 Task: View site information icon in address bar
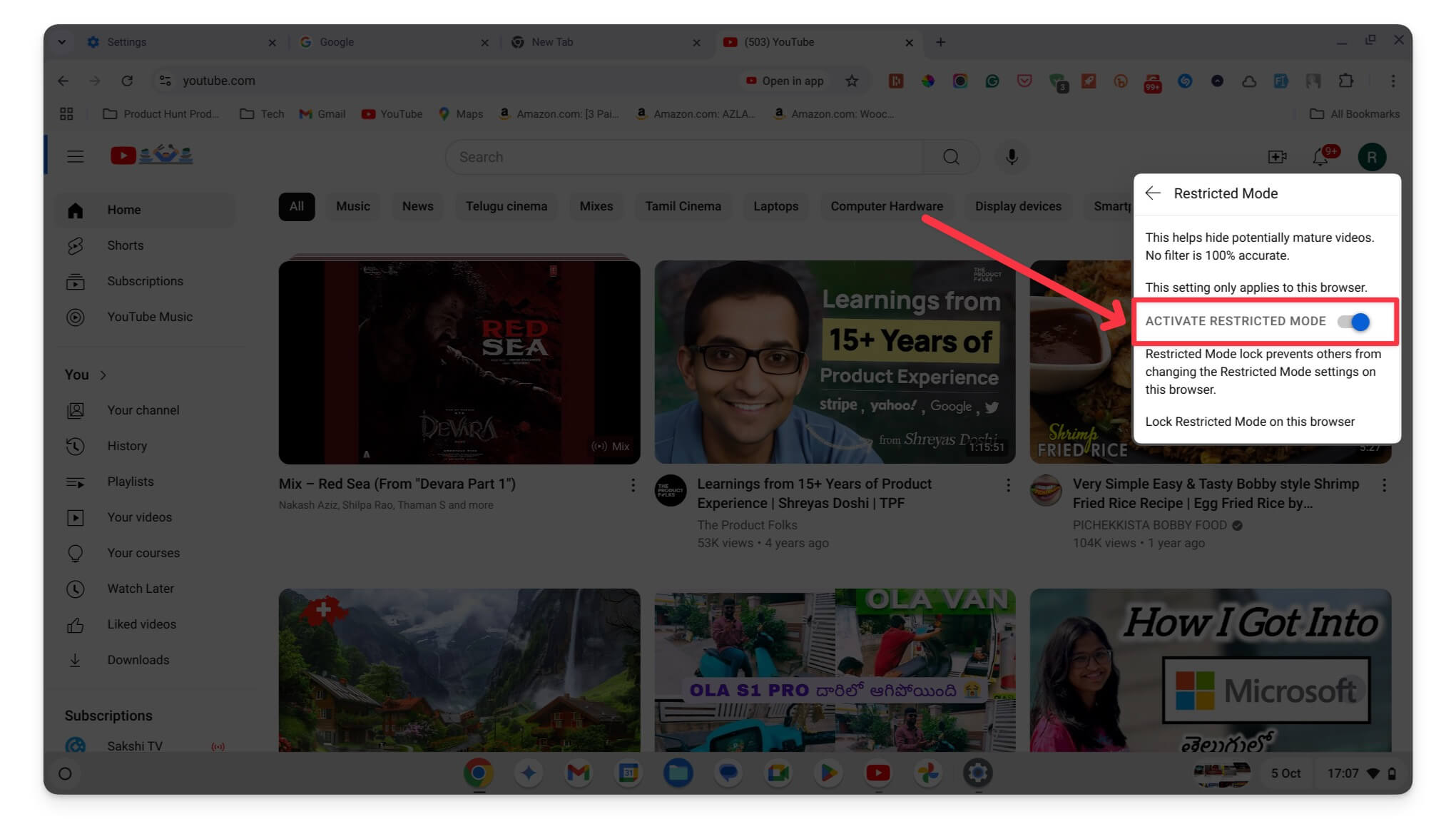[x=165, y=81]
